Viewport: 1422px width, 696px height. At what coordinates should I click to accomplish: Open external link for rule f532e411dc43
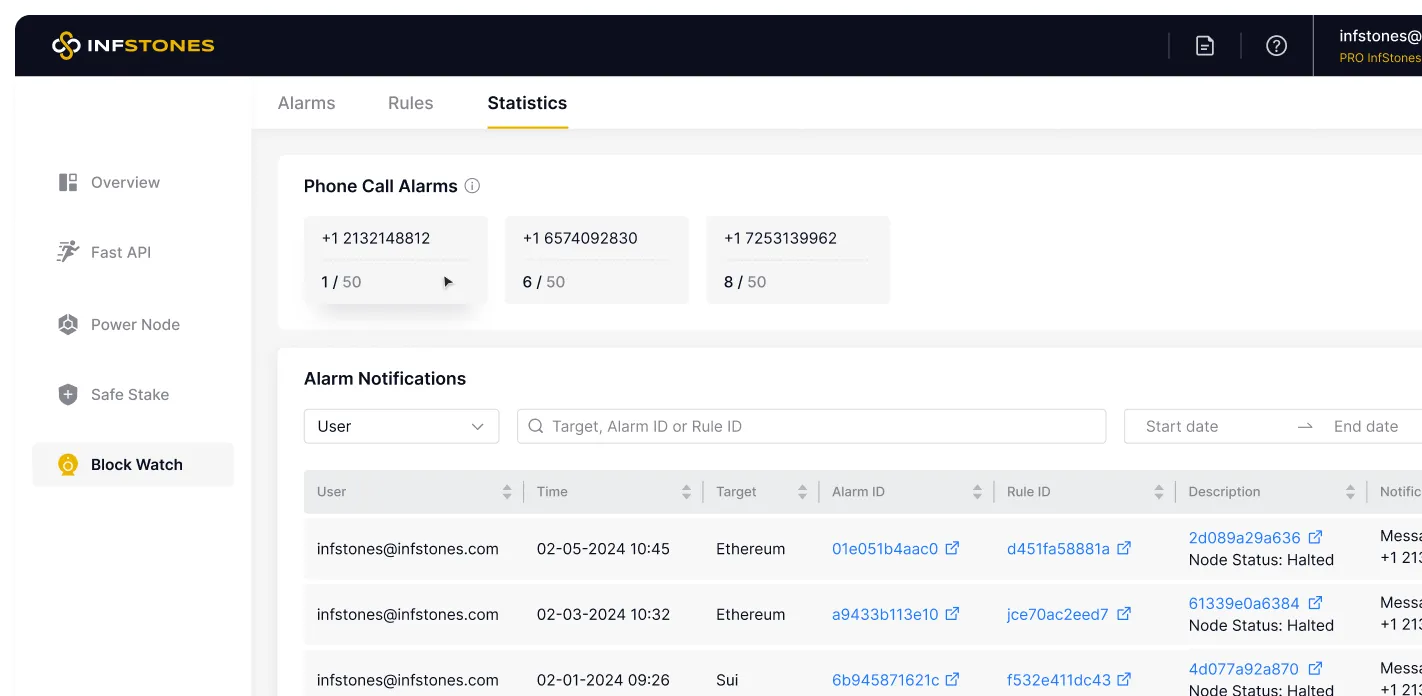1125,680
